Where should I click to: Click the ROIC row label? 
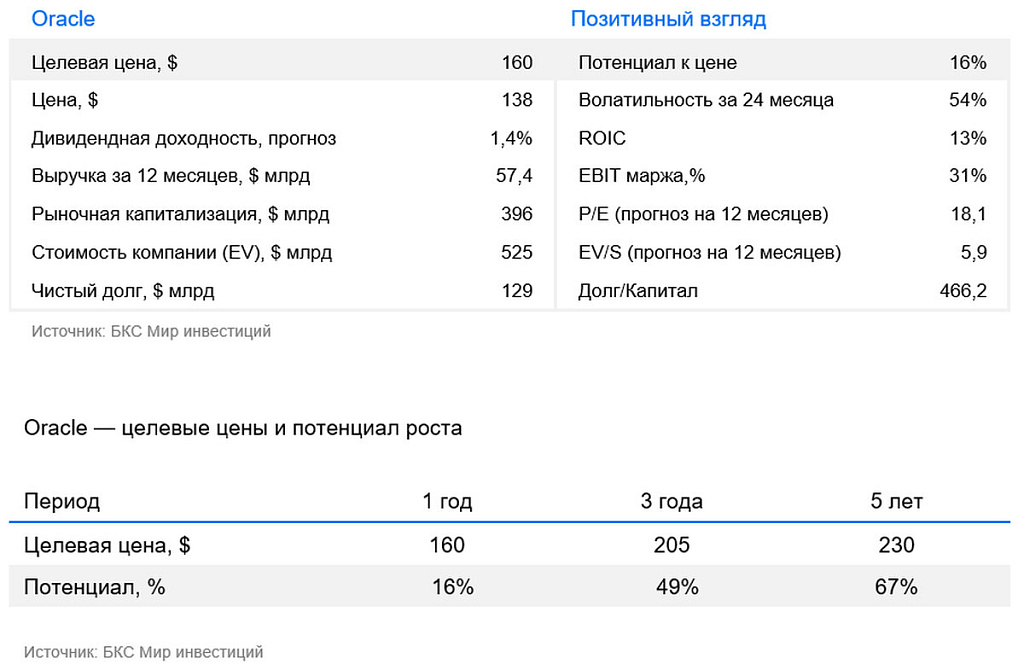tap(602, 138)
